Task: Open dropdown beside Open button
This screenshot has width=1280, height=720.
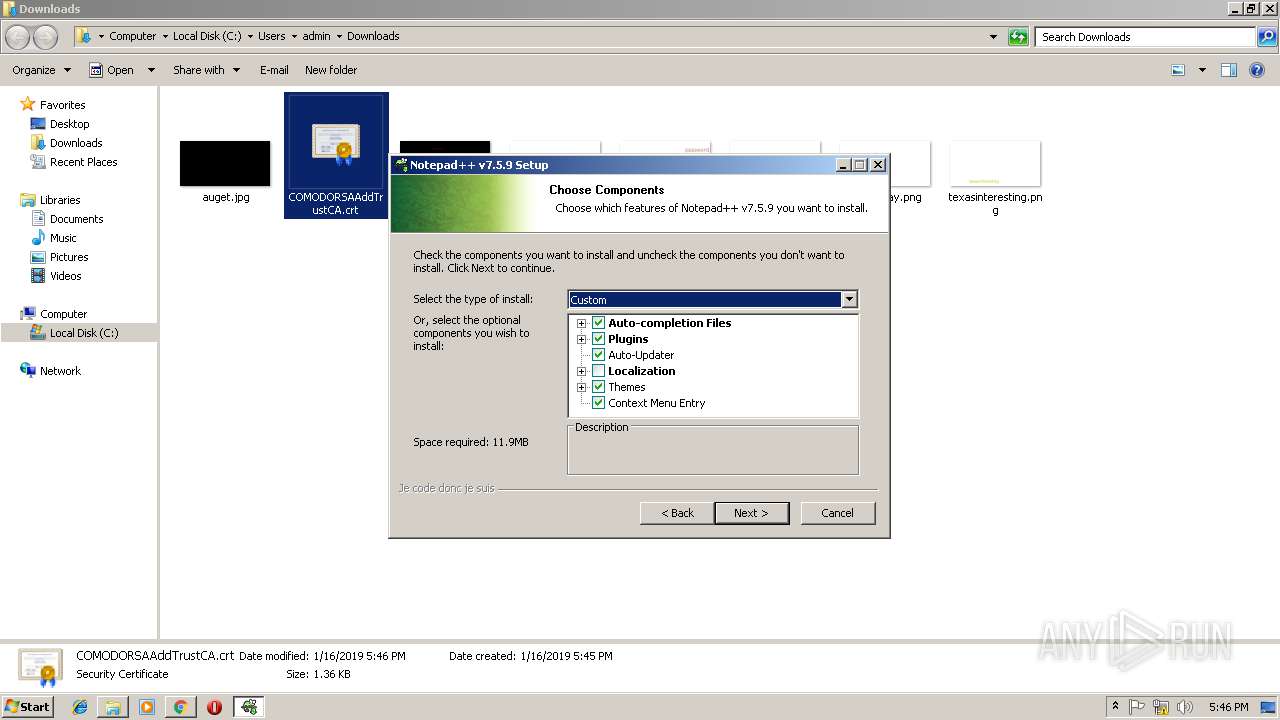Action: 151,70
